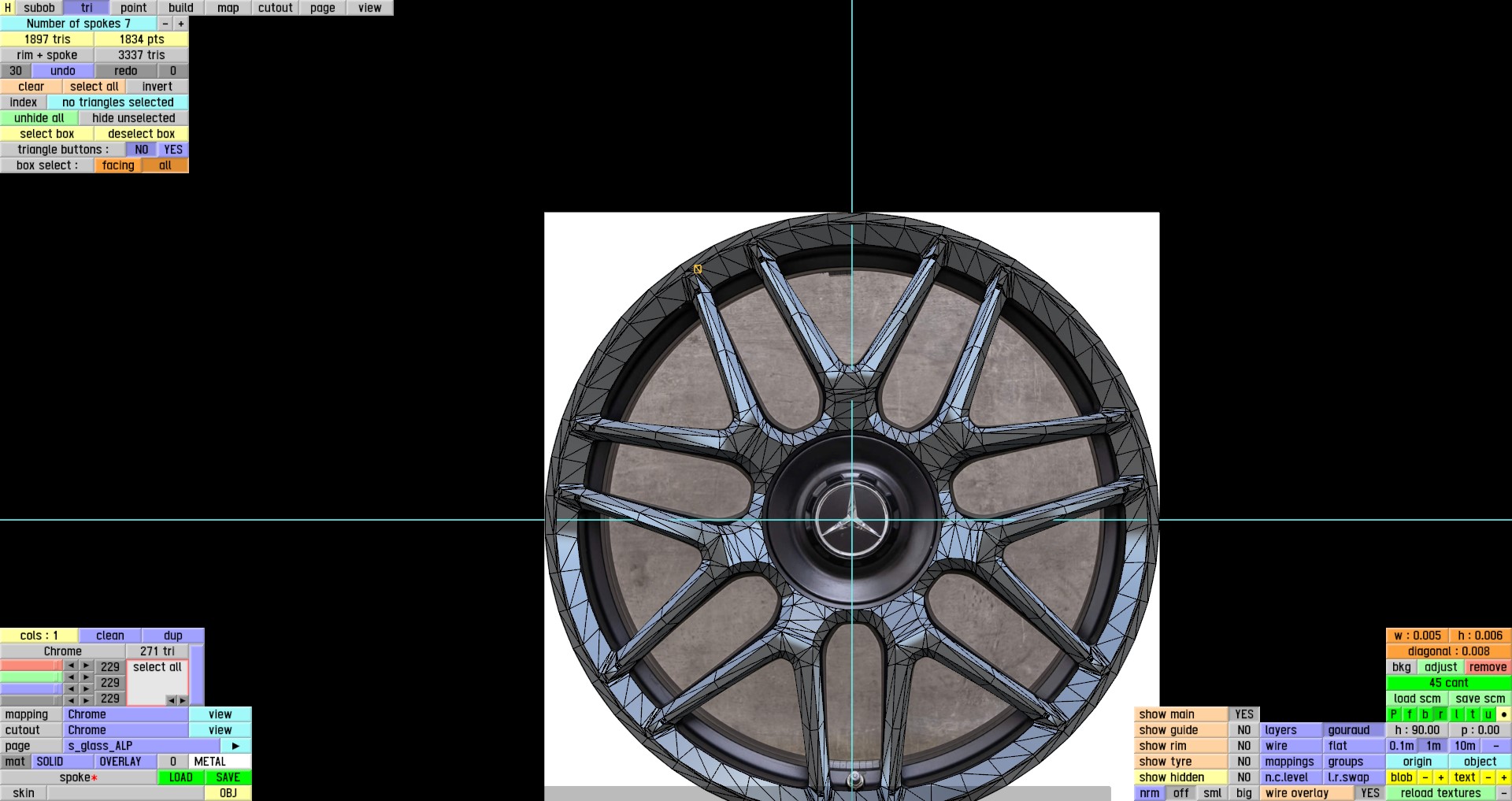Image resolution: width=1512 pixels, height=801 pixels.
Task: Change the OVERLAY material setting
Action: click(126, 762)
